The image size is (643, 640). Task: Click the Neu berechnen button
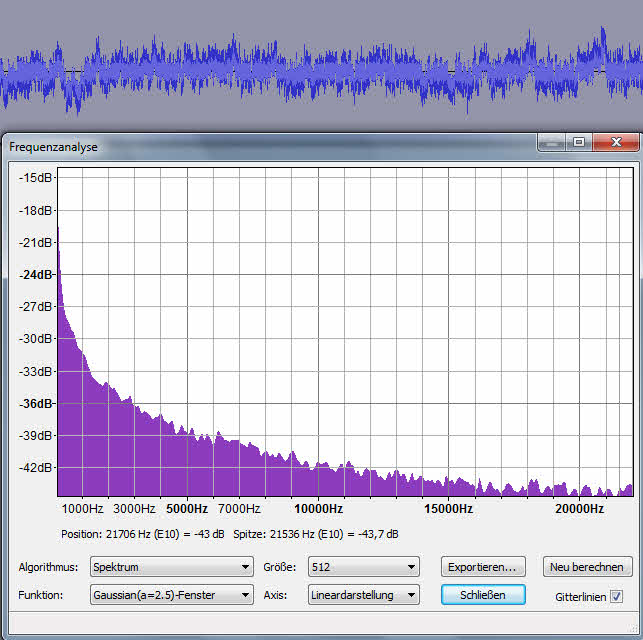[x=587, y=567]
